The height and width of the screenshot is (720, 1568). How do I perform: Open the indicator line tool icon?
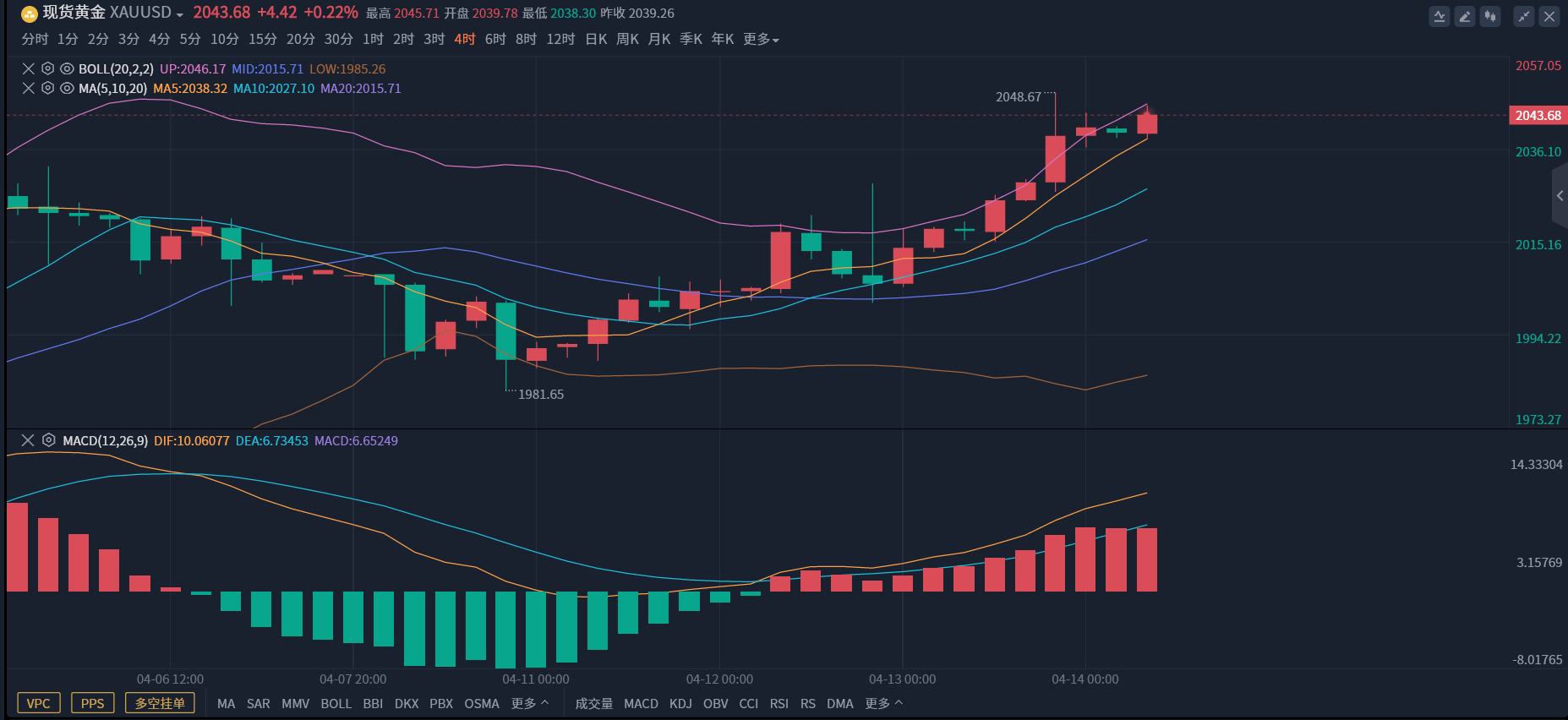pyautogui.click(x=1439, y=16)
